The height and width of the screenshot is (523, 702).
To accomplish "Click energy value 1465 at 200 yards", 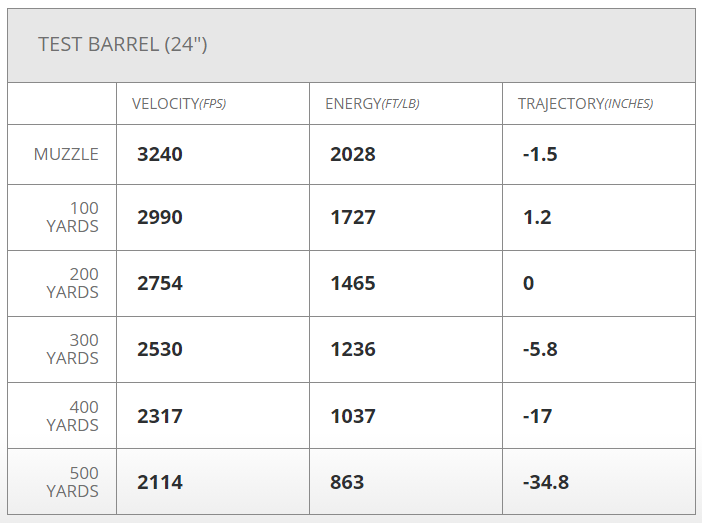I will click(353, 283).
